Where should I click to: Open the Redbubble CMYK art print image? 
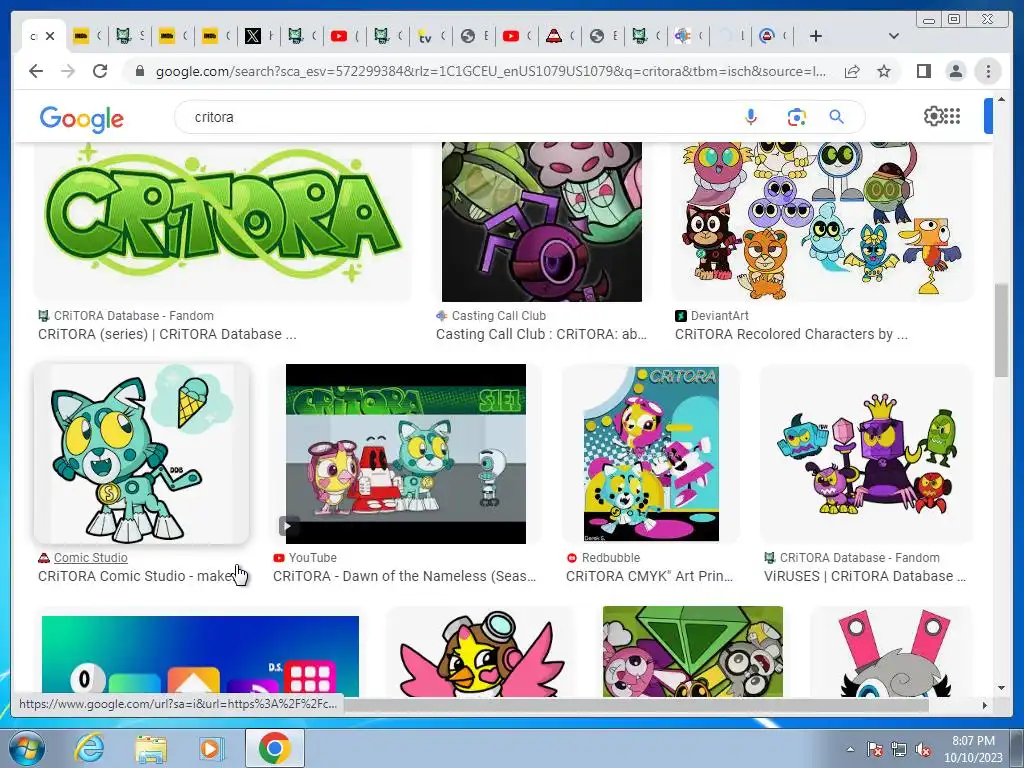click(650, 454)
